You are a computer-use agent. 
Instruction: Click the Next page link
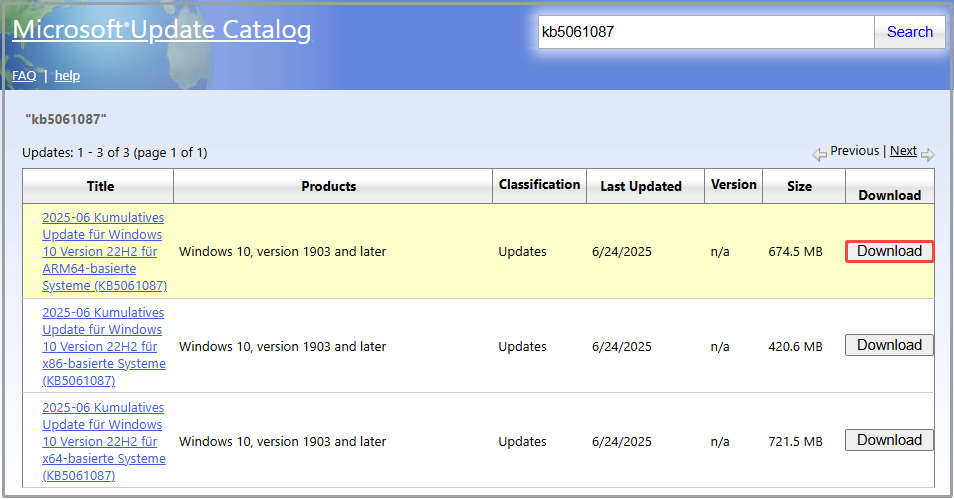903,151
